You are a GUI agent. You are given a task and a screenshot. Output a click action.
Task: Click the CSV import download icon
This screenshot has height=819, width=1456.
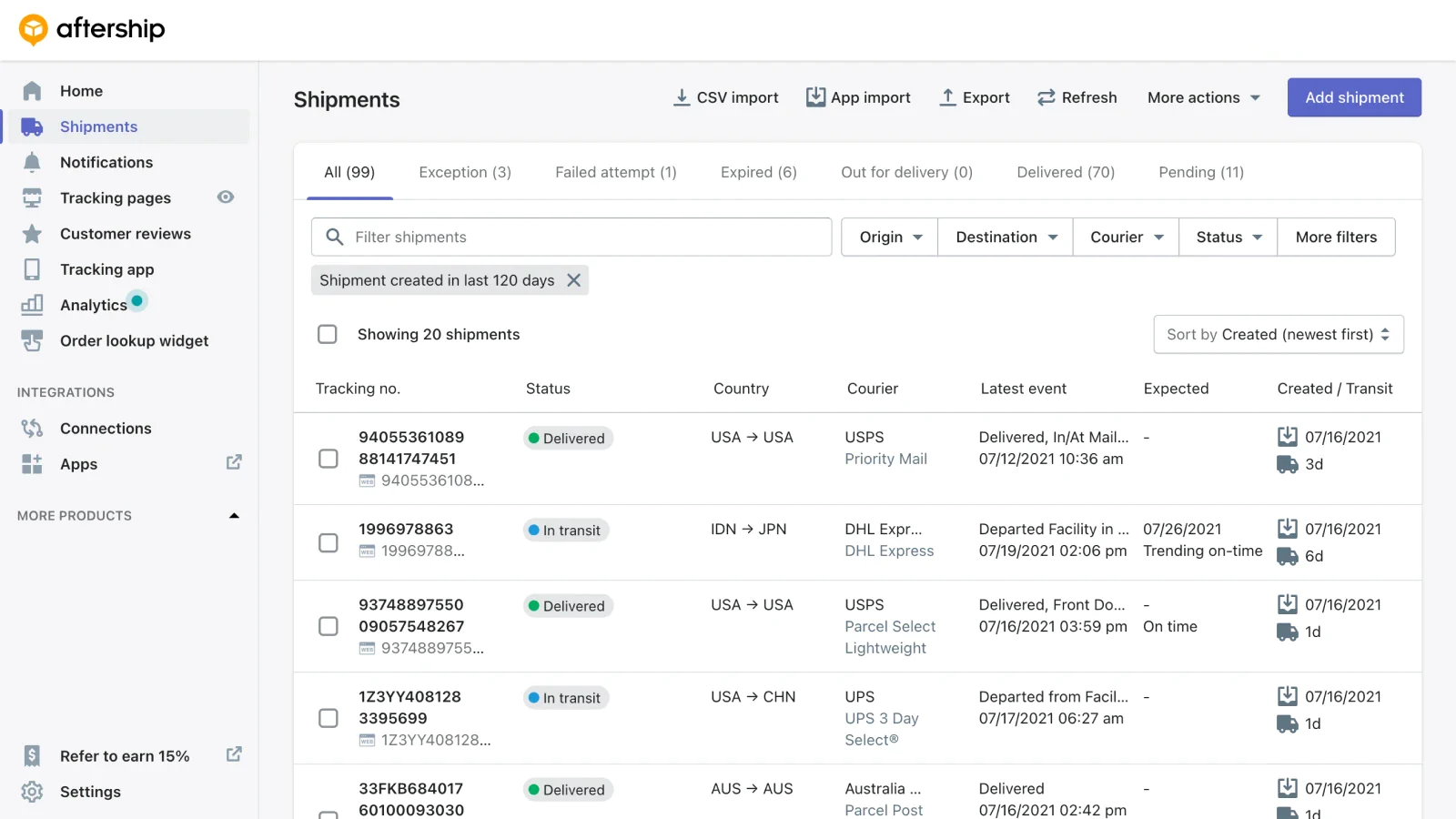coord(682,97)
